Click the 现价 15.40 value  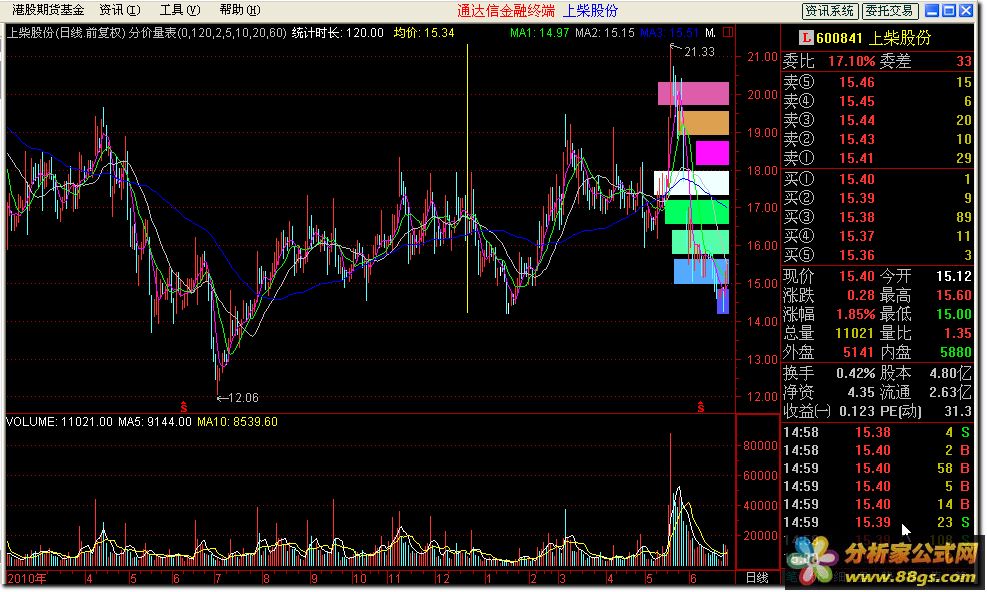point(857,276)
